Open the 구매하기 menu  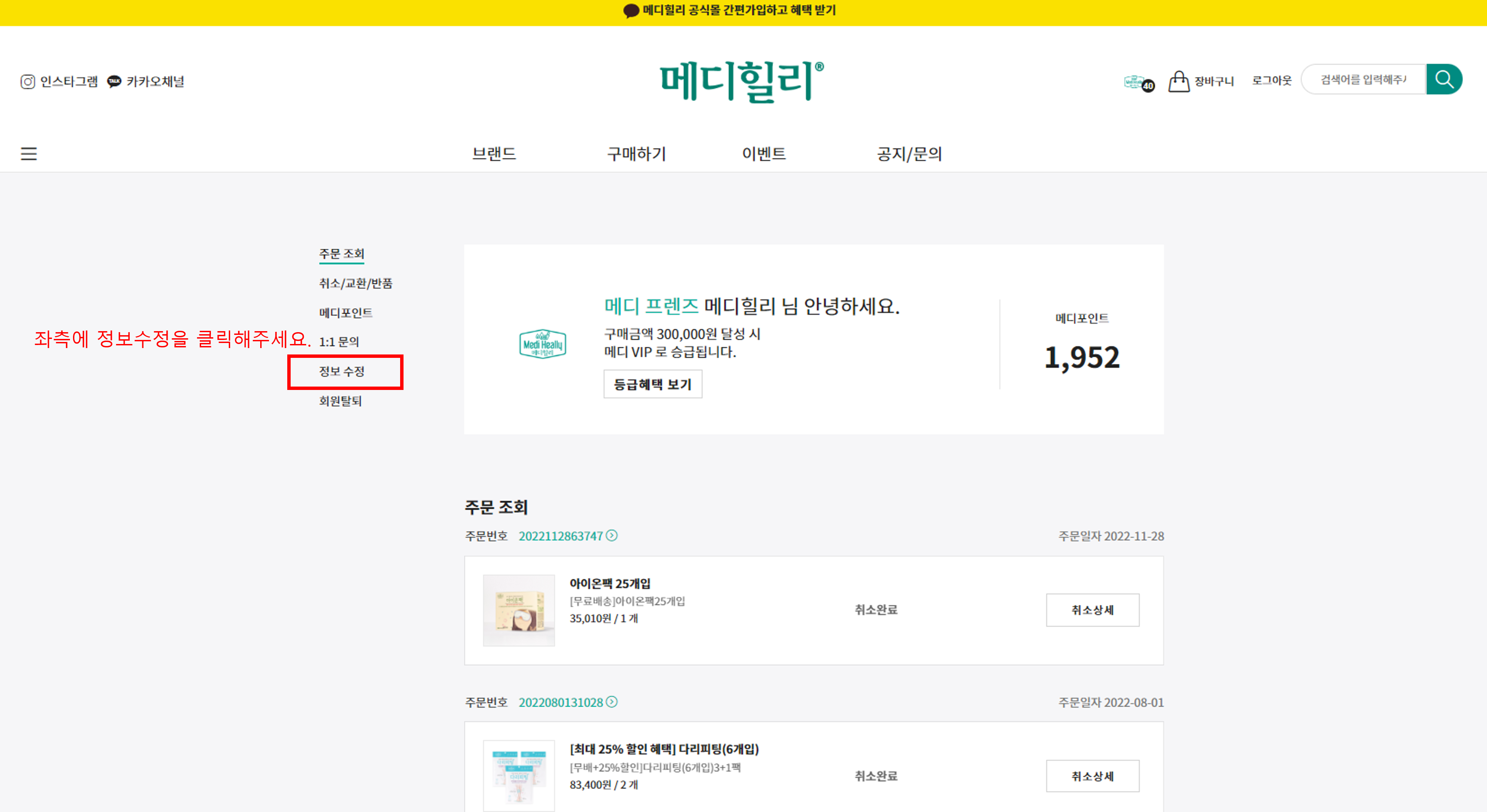(x=637, y=153)
